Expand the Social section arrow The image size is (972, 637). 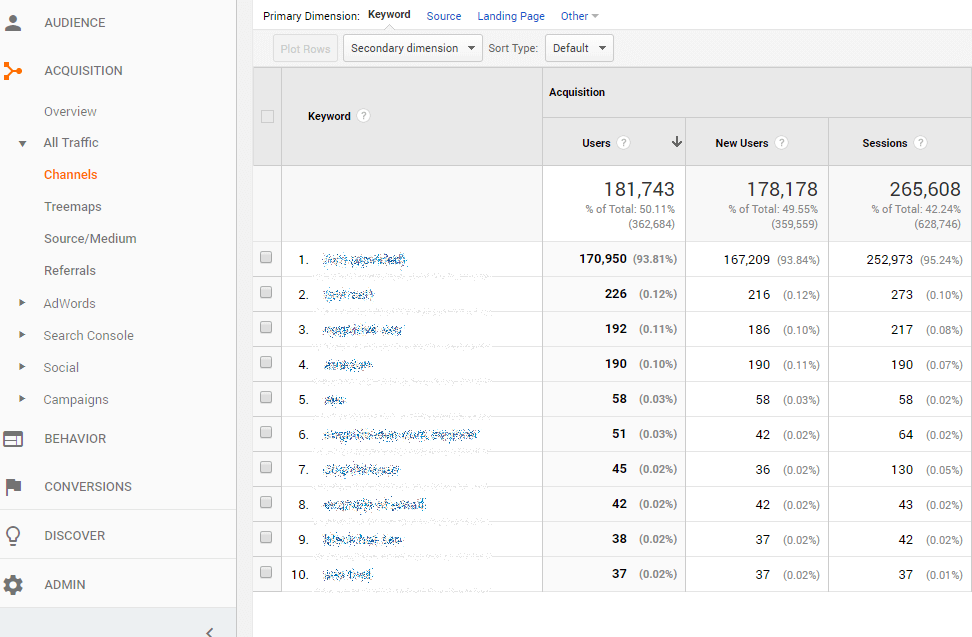(22, 367)
